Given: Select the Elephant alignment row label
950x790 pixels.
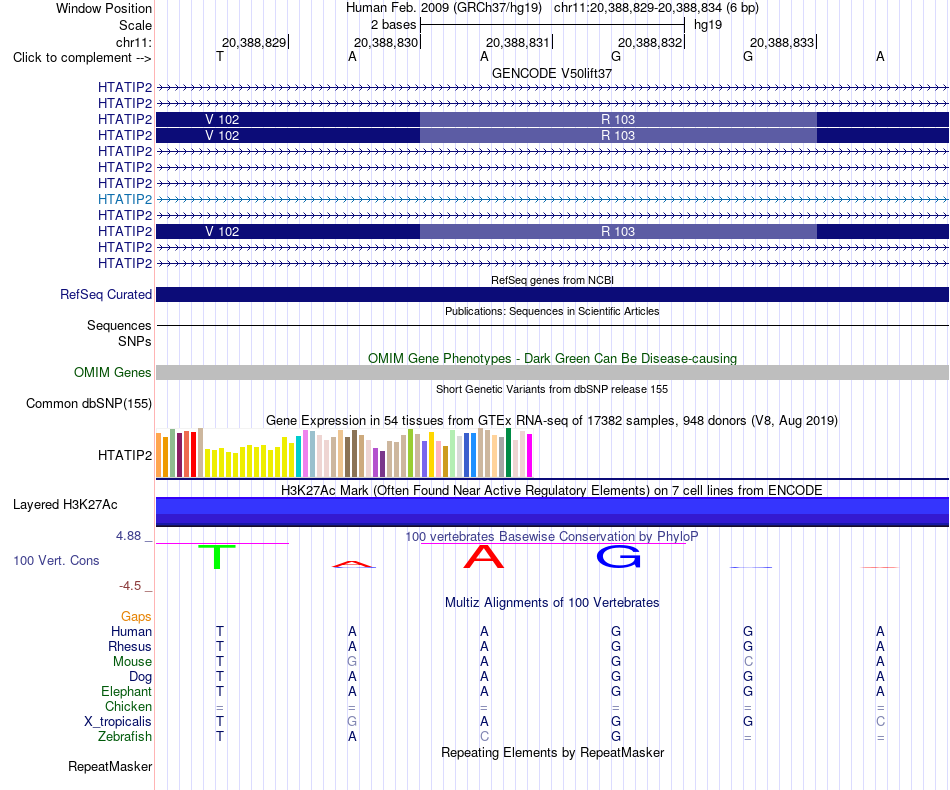Looking at the screenshot, I should click(x=126, y=691).
